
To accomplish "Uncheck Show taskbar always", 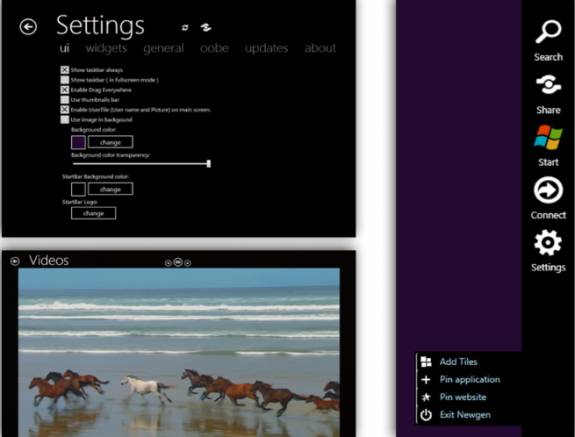I will (65, 70).
